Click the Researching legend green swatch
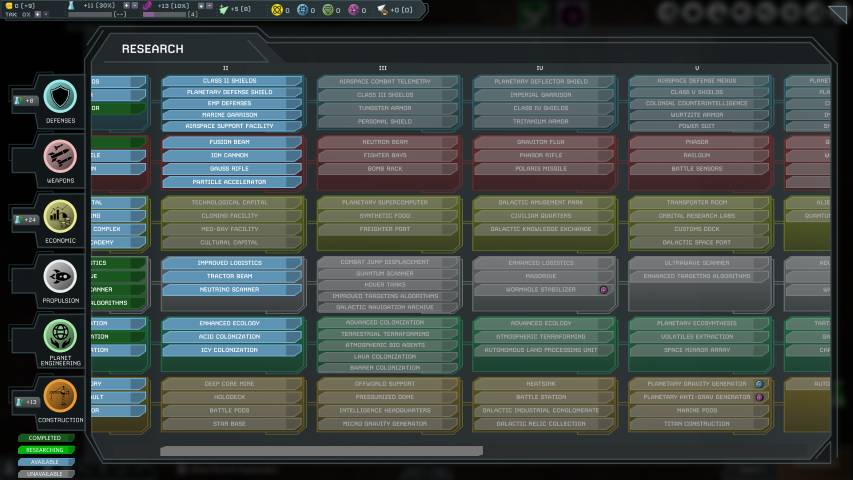Screen dimensions: 853x480 [x=46, y=450]
